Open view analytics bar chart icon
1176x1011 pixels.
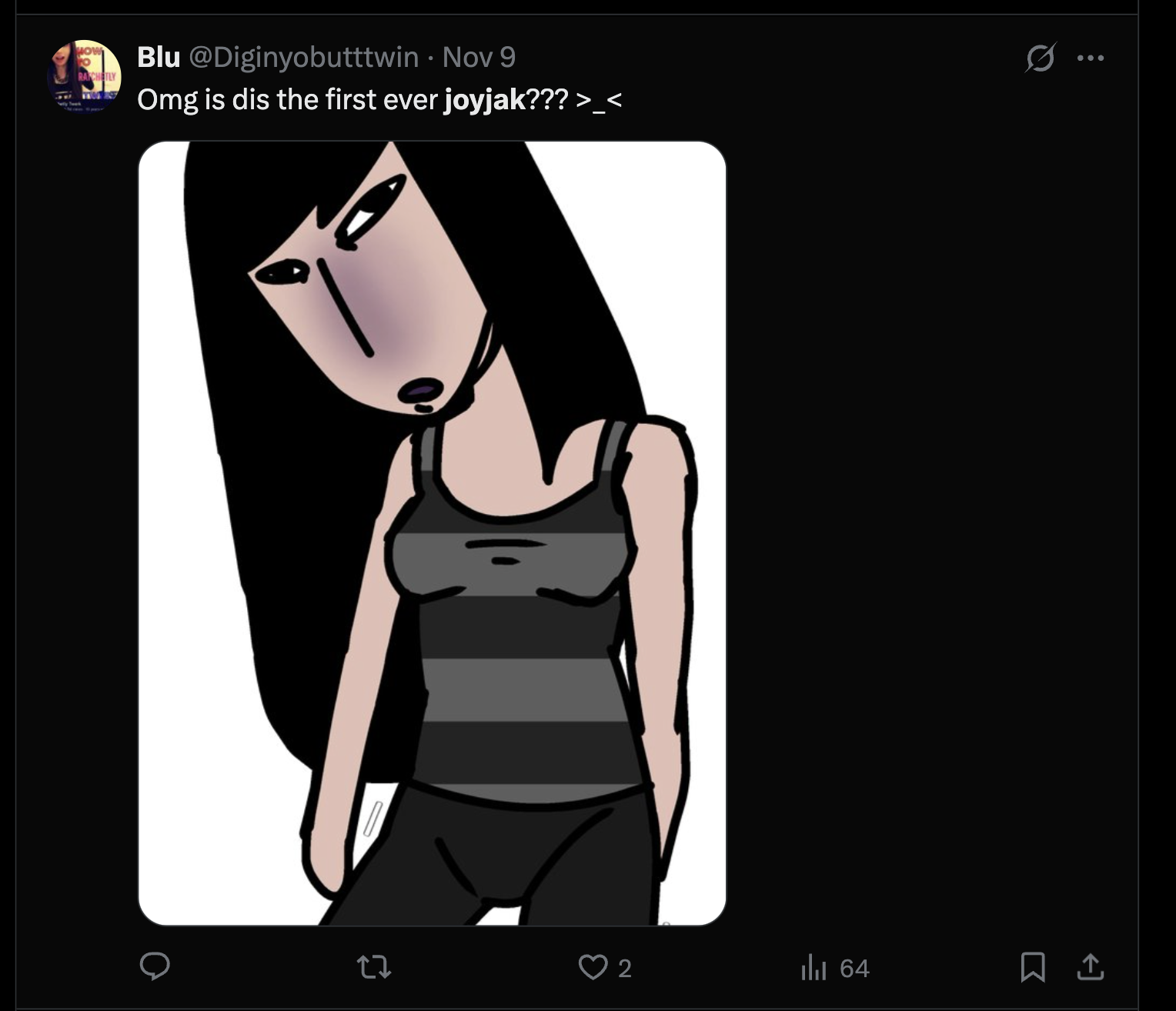pyautogui.click(x=813, y=967)
